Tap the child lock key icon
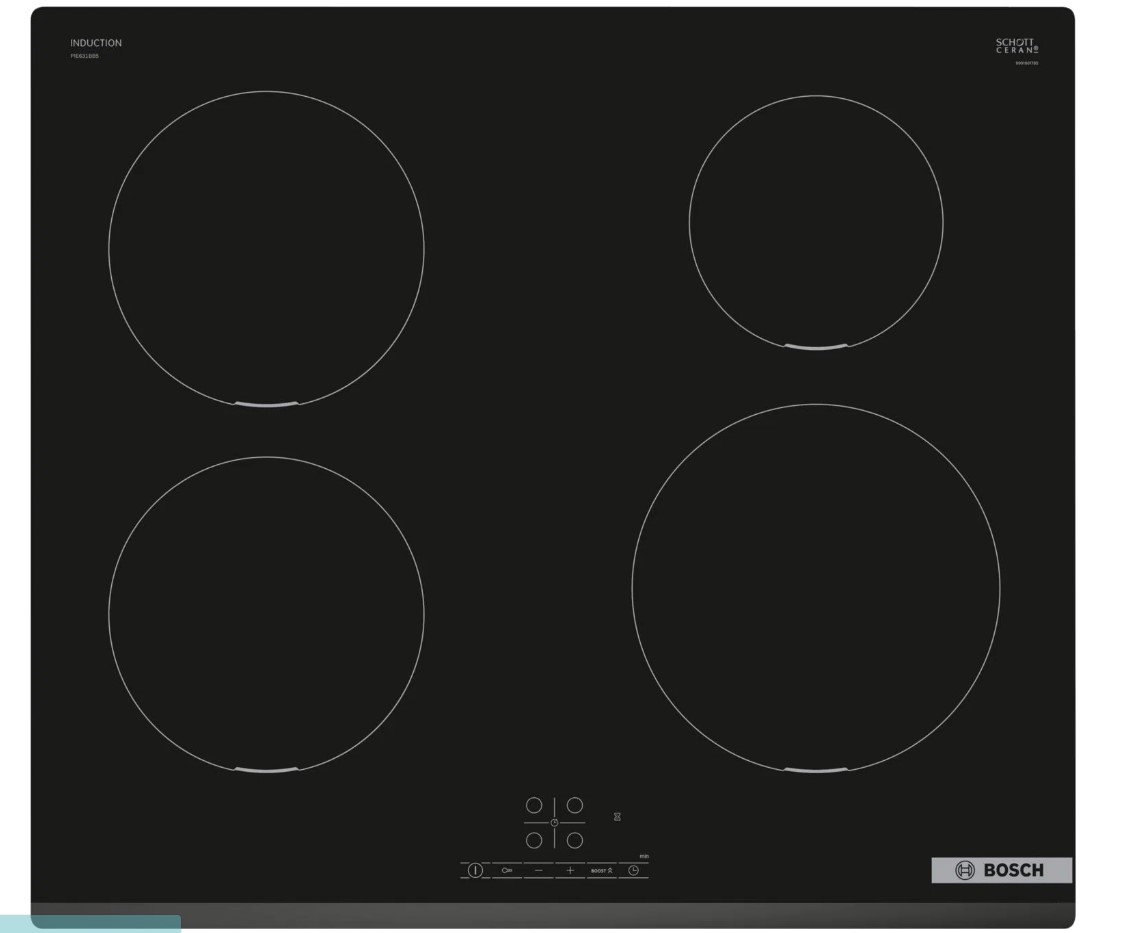This screenshot has width=1123, height=933. coord(507,870)
